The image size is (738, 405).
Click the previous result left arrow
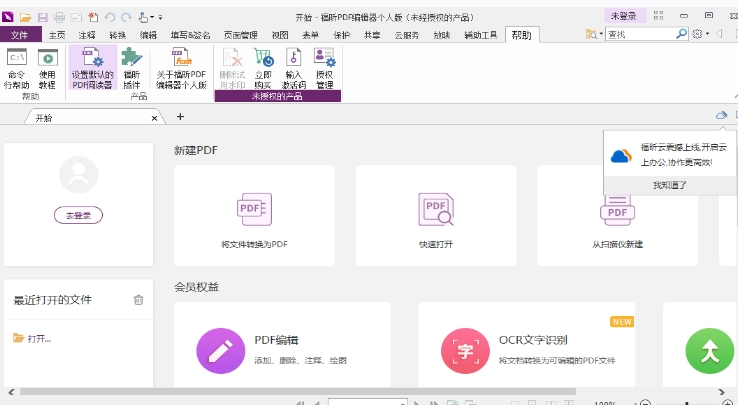tap(719, 34)
